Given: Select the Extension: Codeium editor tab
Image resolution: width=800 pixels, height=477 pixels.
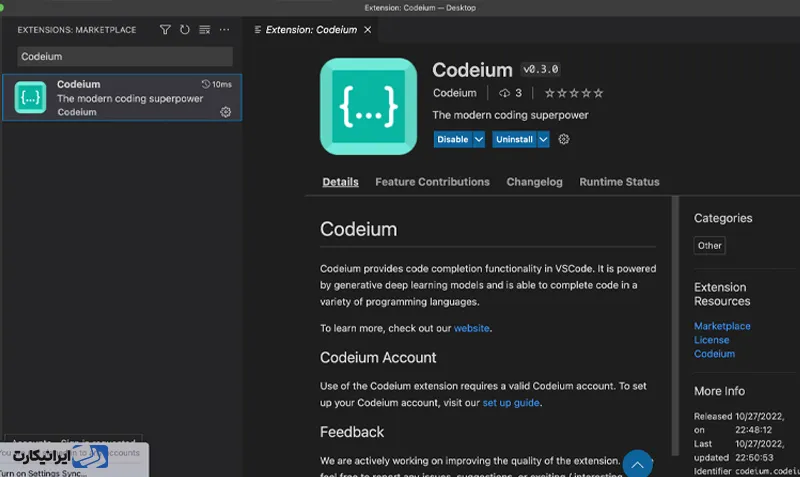Looking at the screenshot, I should coord(311,30).
